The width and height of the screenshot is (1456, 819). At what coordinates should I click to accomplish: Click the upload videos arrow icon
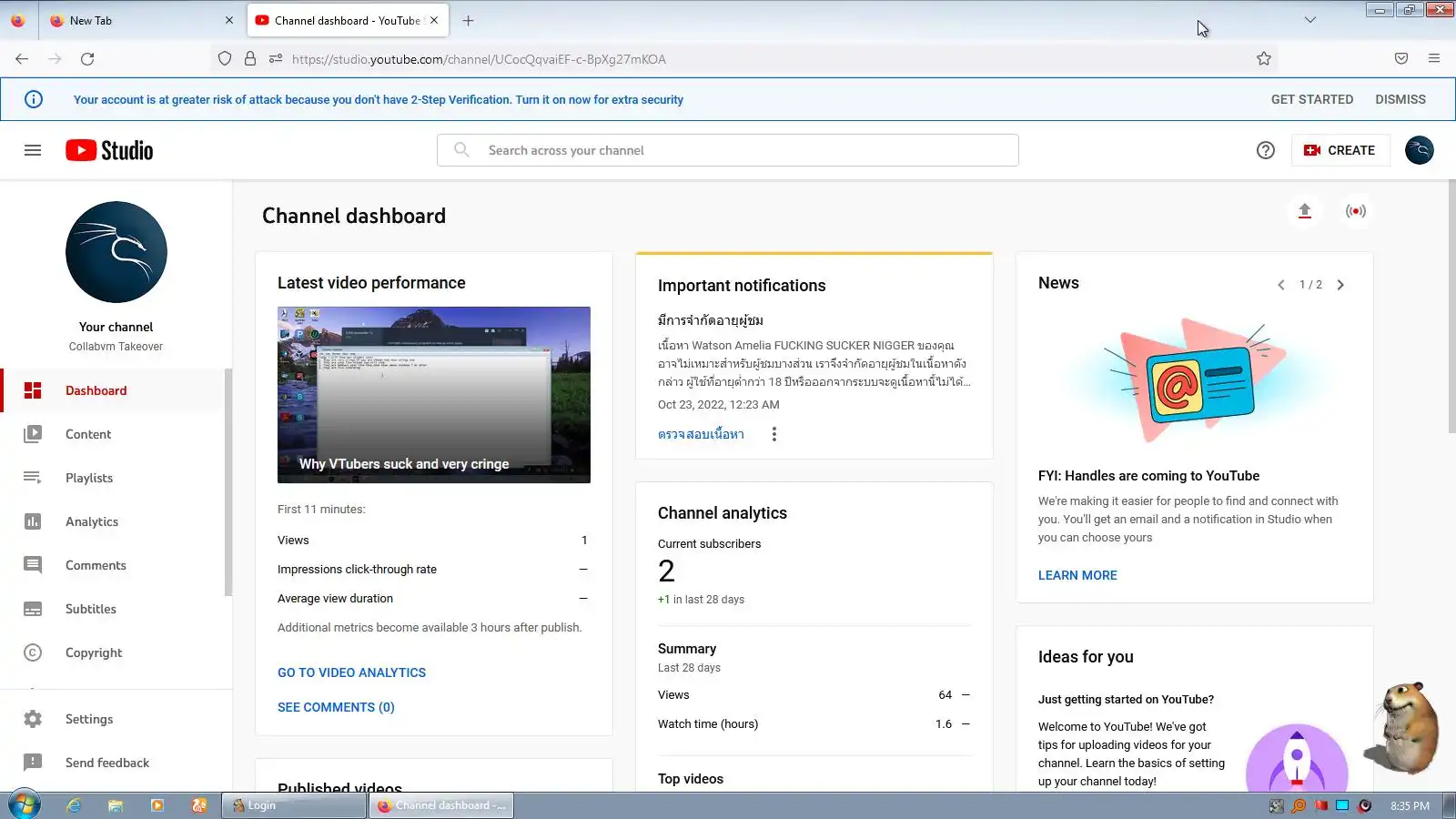[x=1304, y=211]
